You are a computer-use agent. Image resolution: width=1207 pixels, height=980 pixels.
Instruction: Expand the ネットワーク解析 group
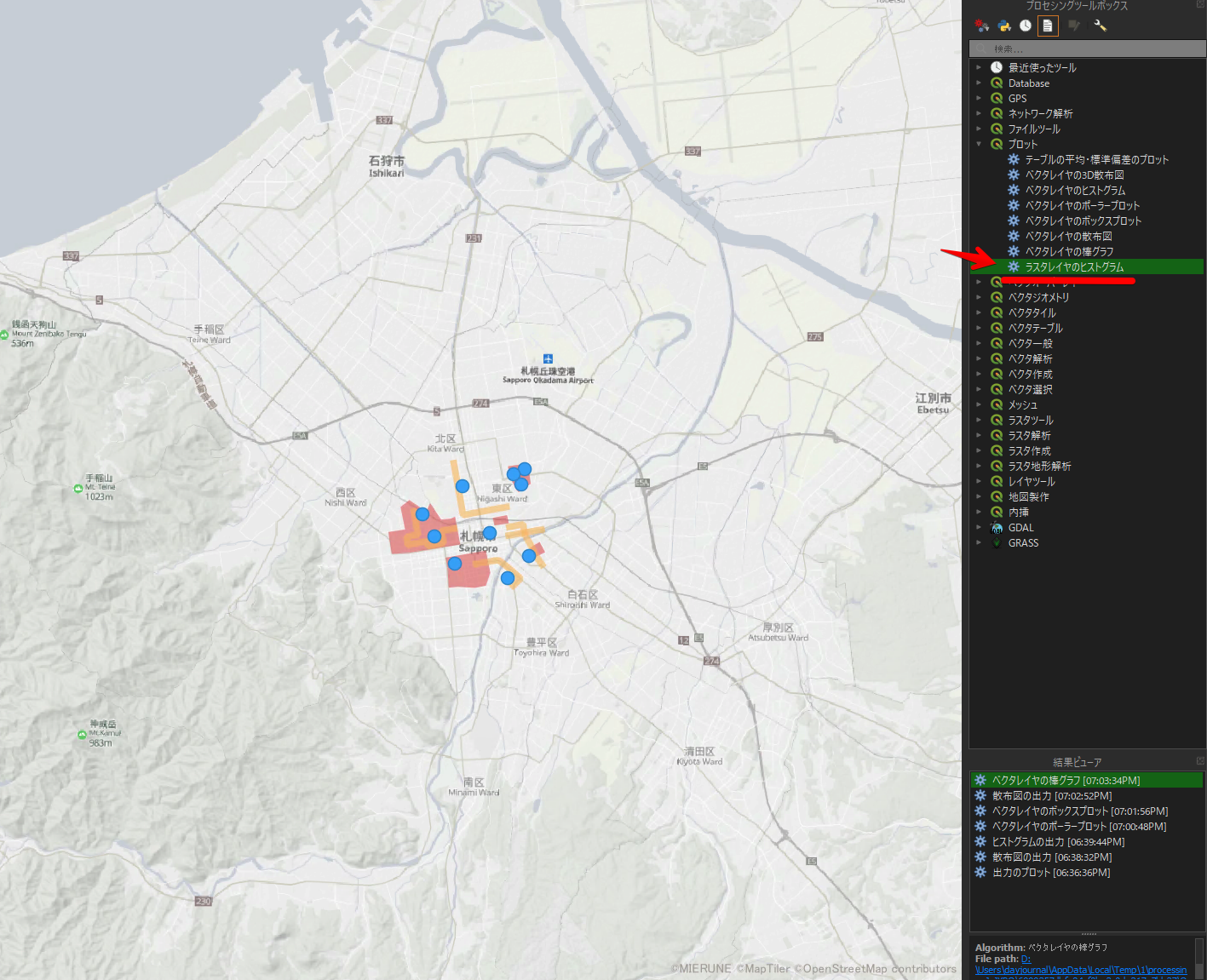pyautogui.click(x=979, y=113)
